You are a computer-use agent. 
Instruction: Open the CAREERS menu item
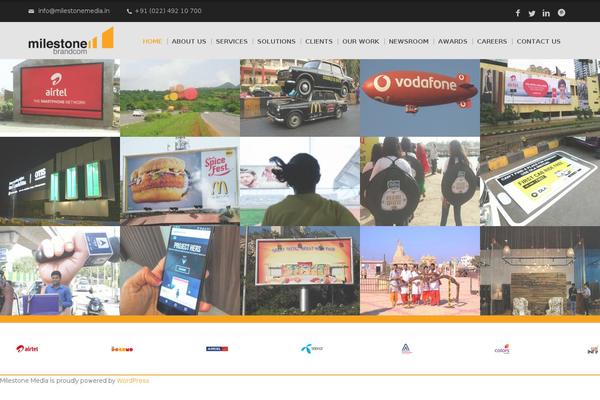click(492, 41)
